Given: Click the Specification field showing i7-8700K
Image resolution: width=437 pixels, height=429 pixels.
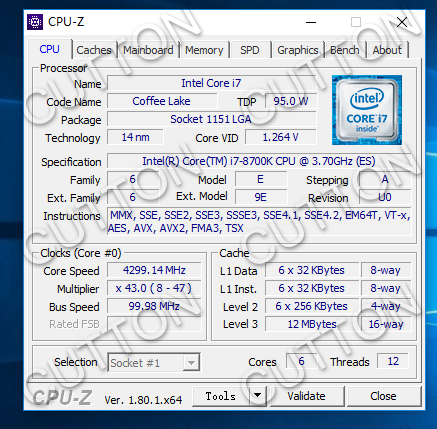Looking at the screenshot, I should point(259,161).
